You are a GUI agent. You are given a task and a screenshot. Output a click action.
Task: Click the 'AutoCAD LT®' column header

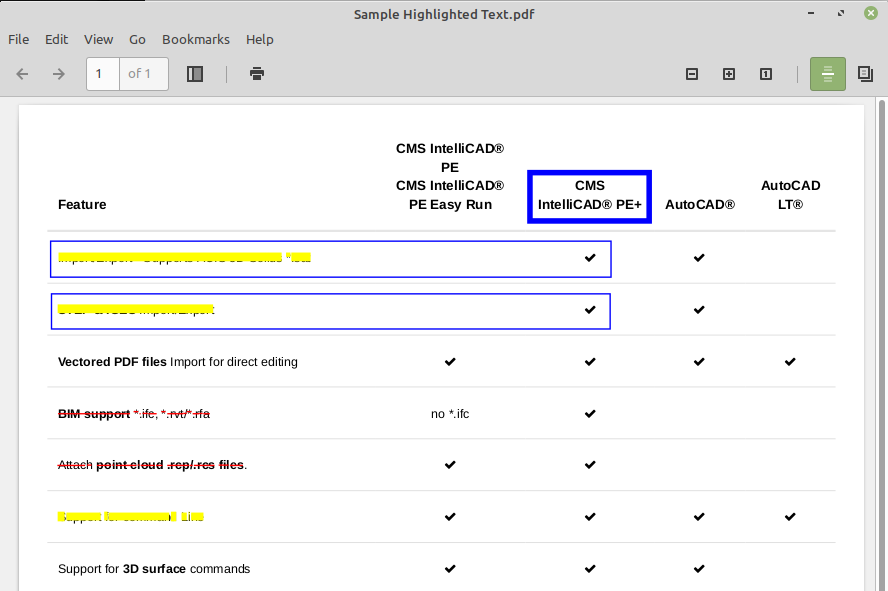(x=790, y=195)
